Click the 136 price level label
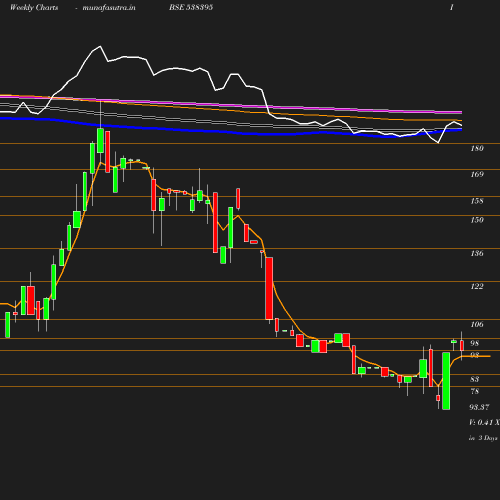The width and height of the screenshot is (500, 500). coord(477,253)
